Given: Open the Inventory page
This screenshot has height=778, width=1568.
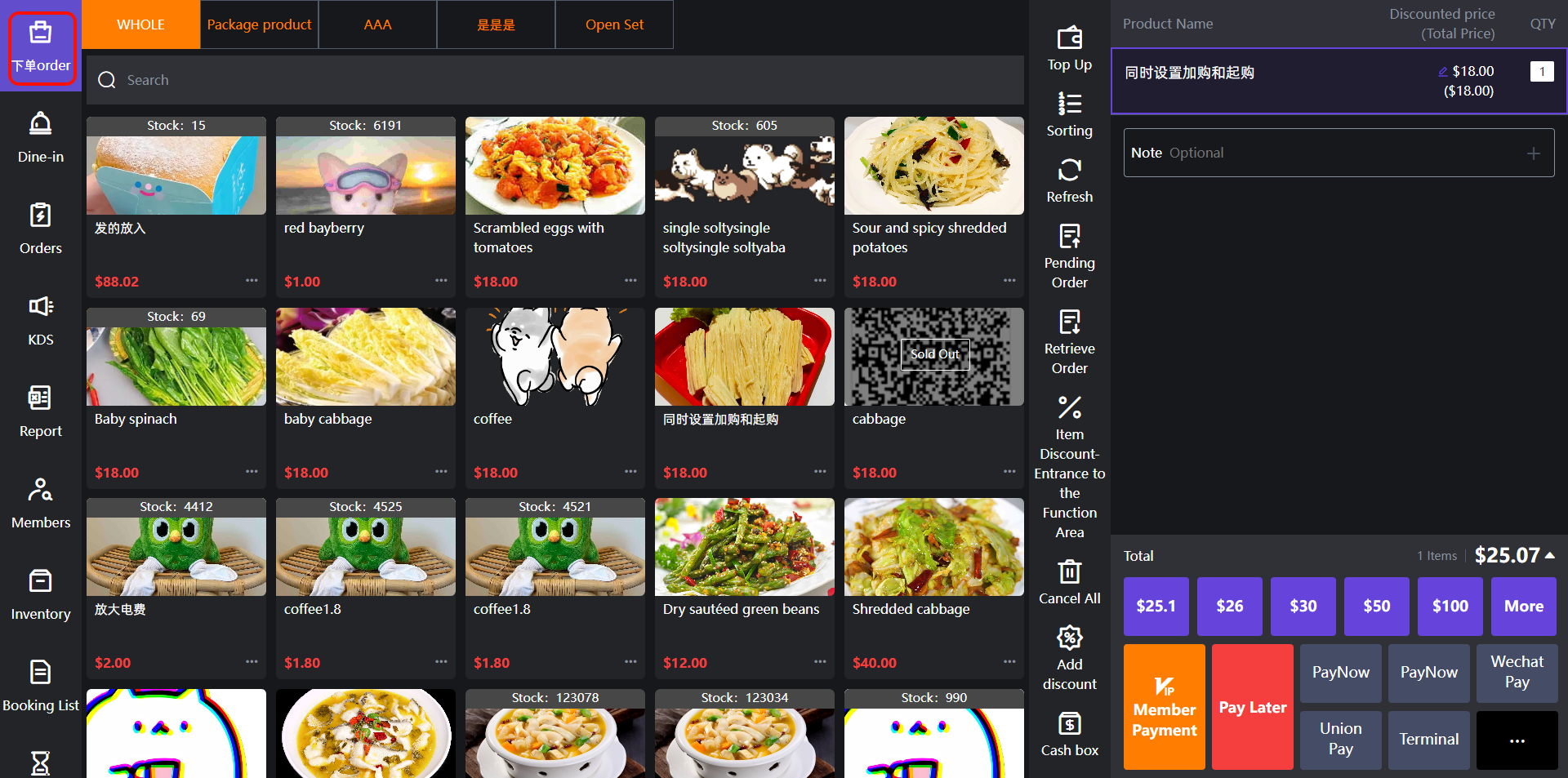Looking at the screenshot, I should click(40, 594).
